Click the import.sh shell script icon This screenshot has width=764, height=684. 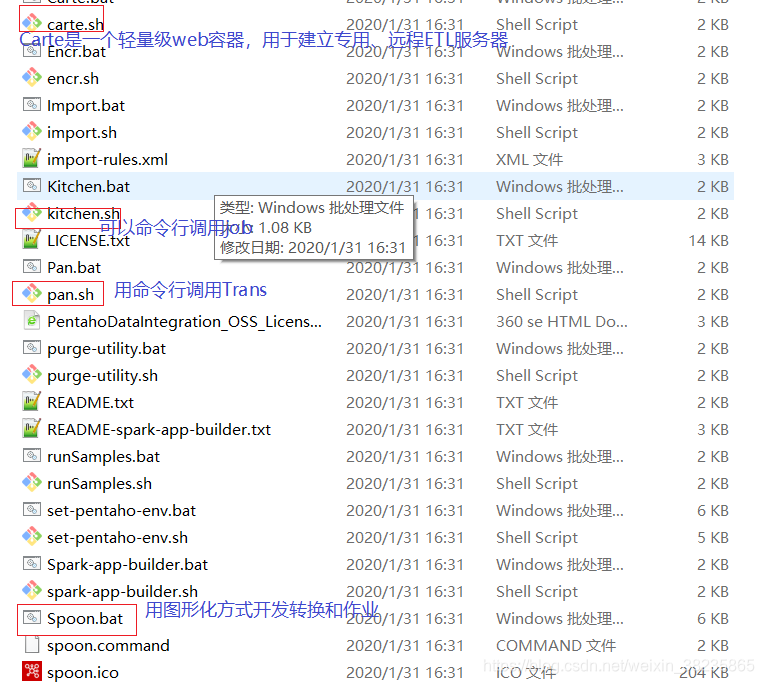click(32, 131)
